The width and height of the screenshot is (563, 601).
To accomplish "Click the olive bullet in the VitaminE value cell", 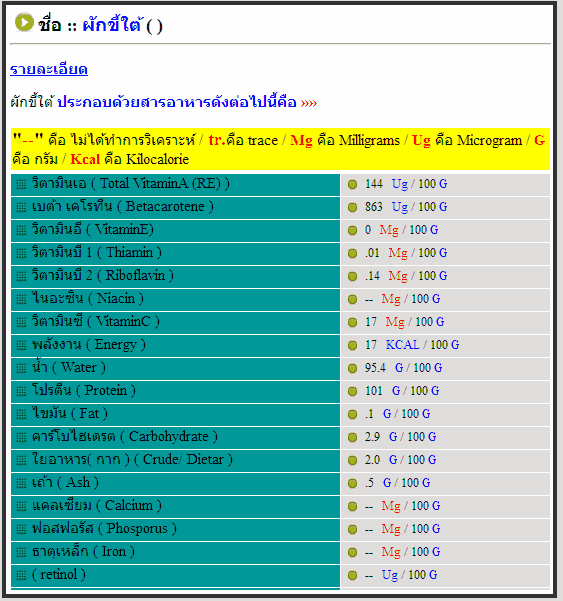I will click(x=352, y=230).
